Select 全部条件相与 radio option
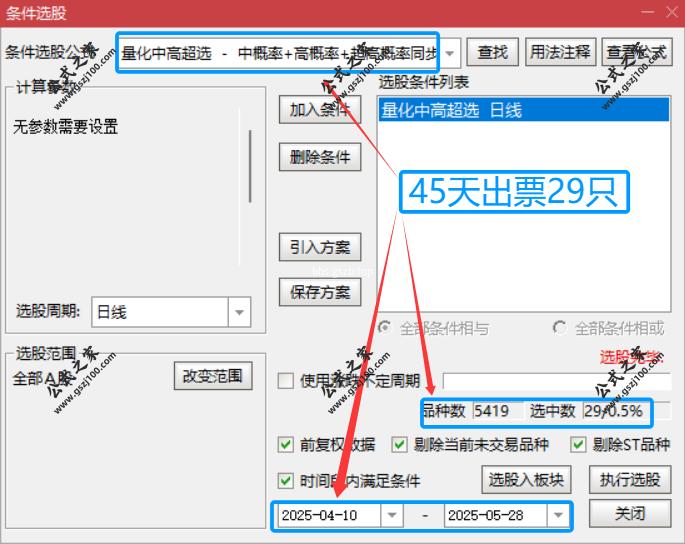This screenshot has width=685, height=544. (434, 328)
